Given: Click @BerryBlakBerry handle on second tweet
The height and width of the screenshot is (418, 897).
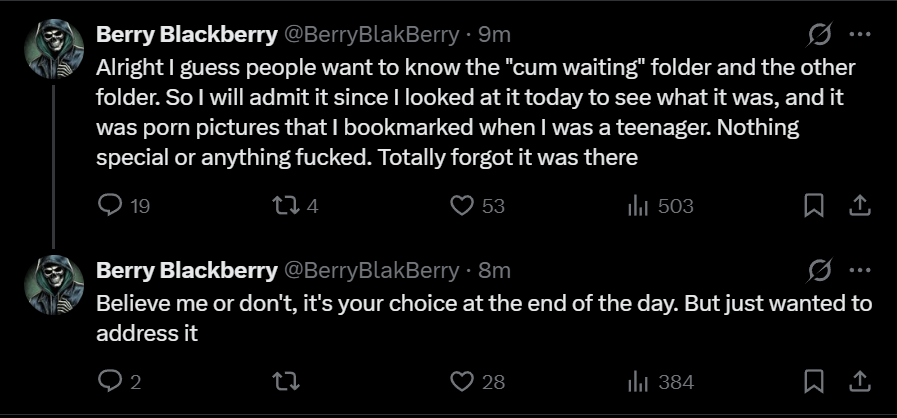Looking at the screenshot, I should [370, 270].
